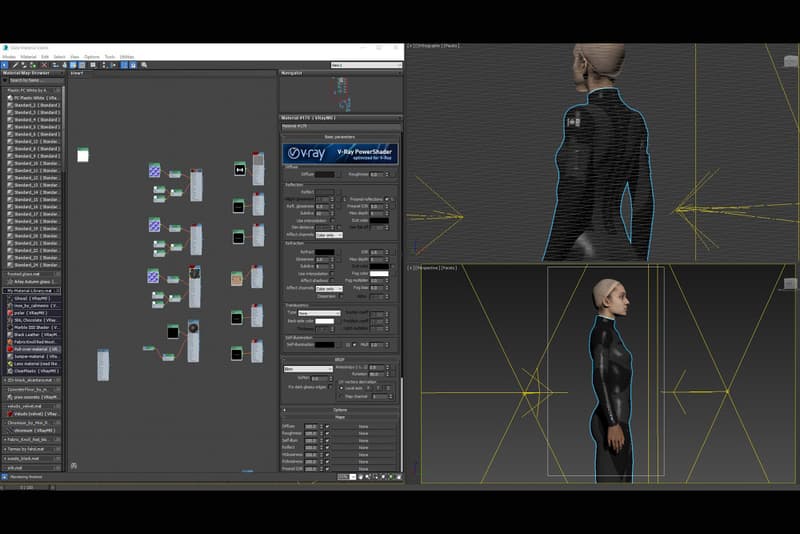Expand the Options rollout
The height and width of the screenshot is (534, 800).
(x=340, y=410)
